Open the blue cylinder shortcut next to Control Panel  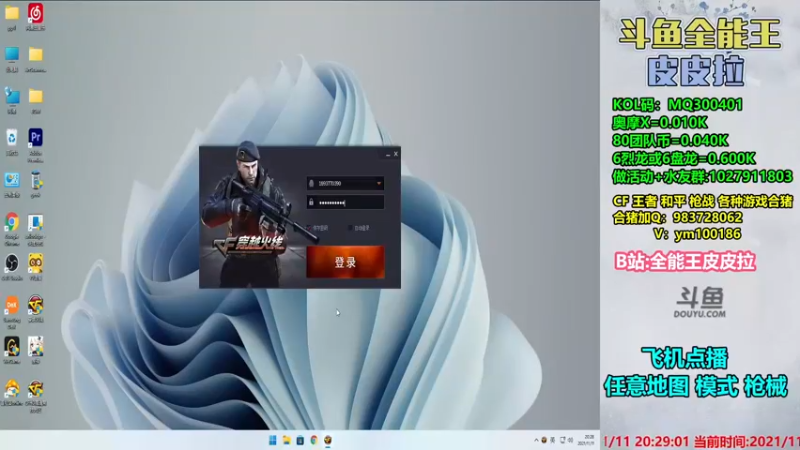pos(35,180)
